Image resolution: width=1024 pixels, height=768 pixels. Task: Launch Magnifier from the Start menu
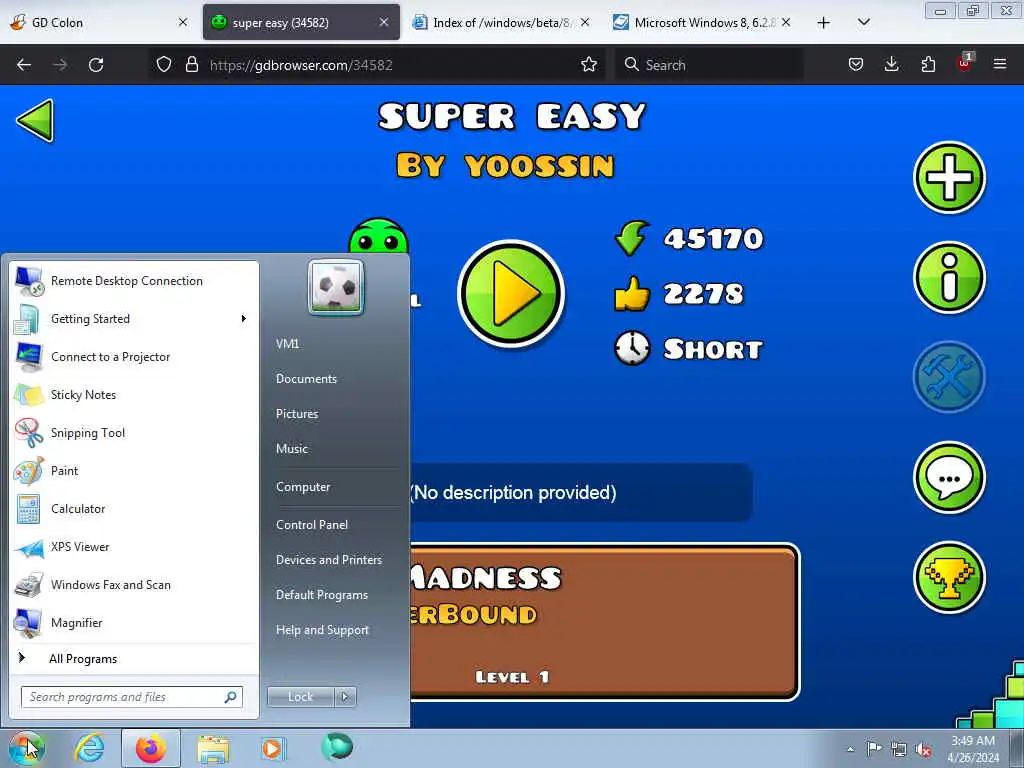(134, 622)
